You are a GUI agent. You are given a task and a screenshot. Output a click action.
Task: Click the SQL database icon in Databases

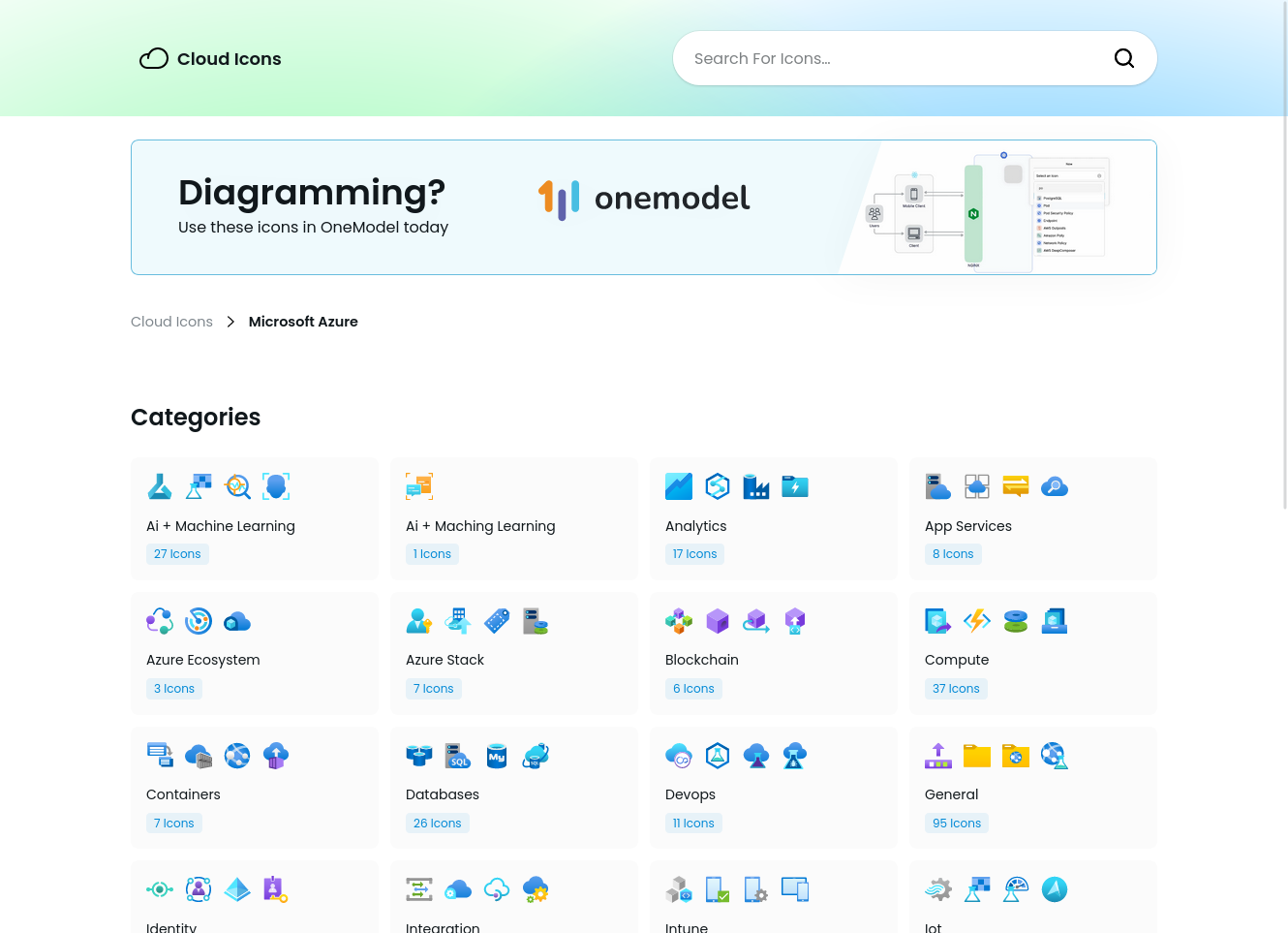click(x=458, y=756)
